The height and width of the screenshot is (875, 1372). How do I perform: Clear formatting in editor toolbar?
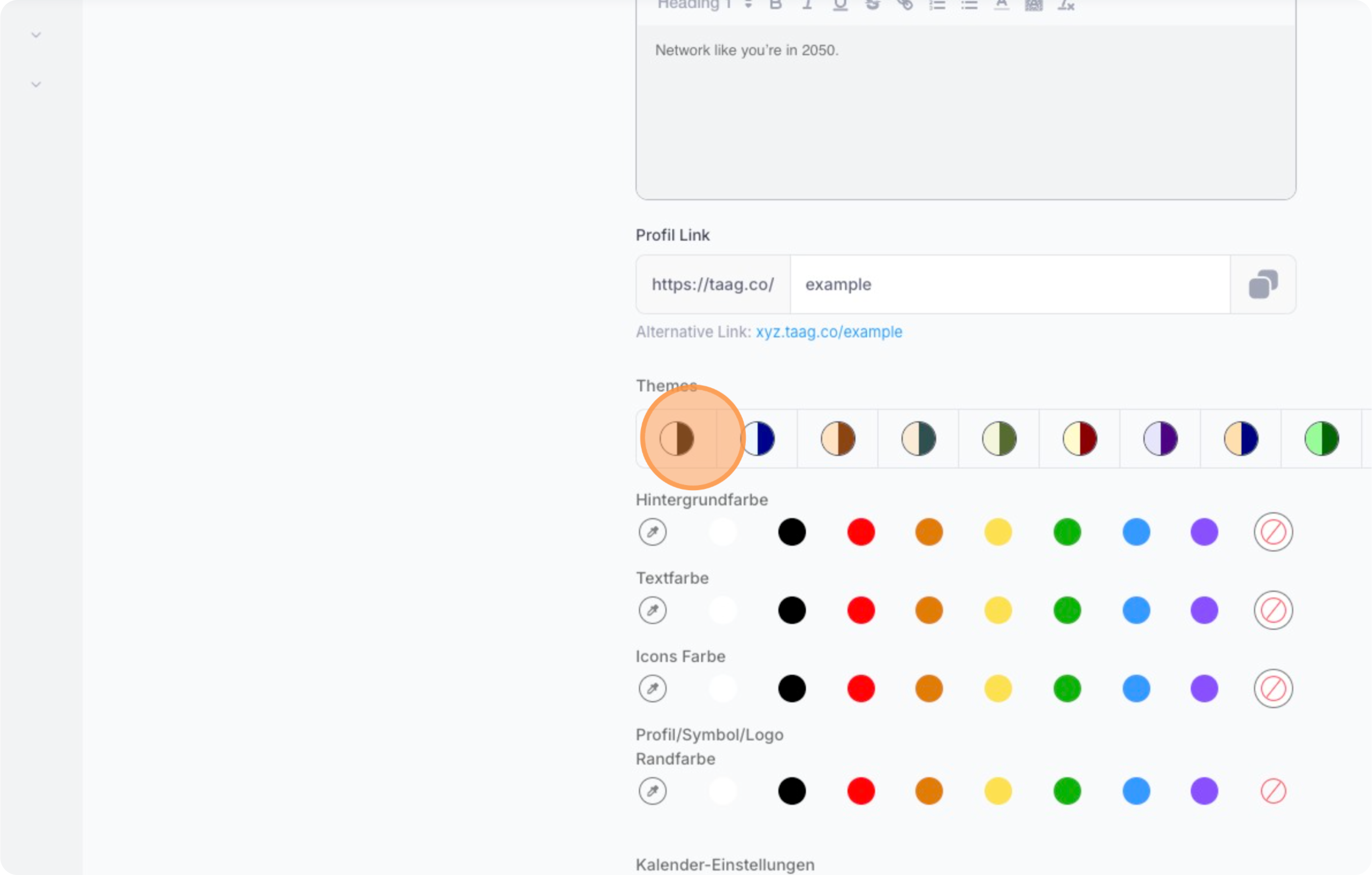(x=1065, y=5)
